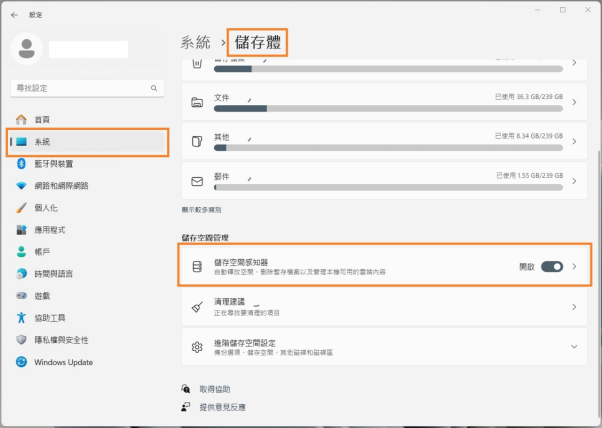The width and height of the screenshot is (602, 428).
Task: Select 協助工具 label in sidebar
Action: click(50, 318)
